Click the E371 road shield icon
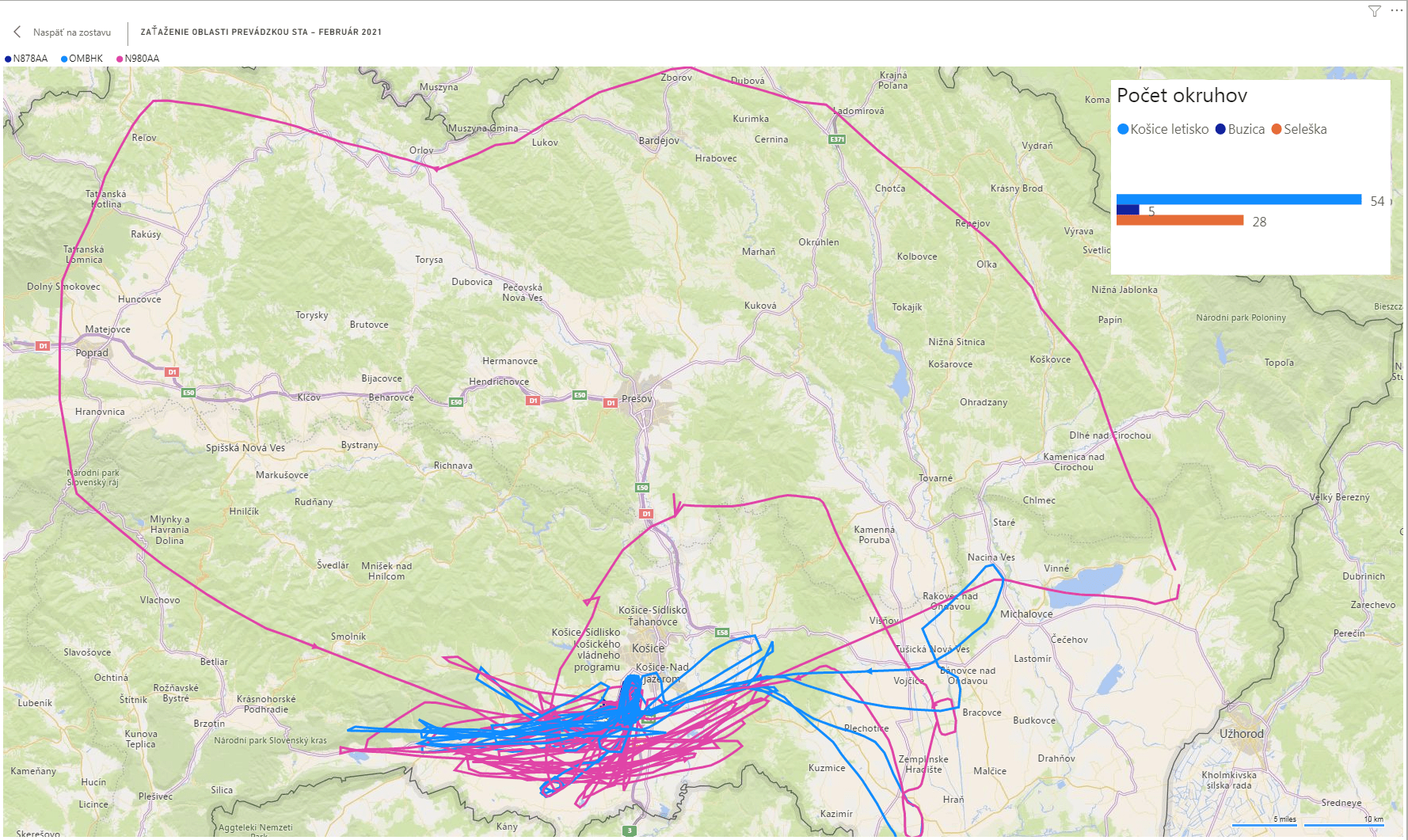 pos(837,139)
